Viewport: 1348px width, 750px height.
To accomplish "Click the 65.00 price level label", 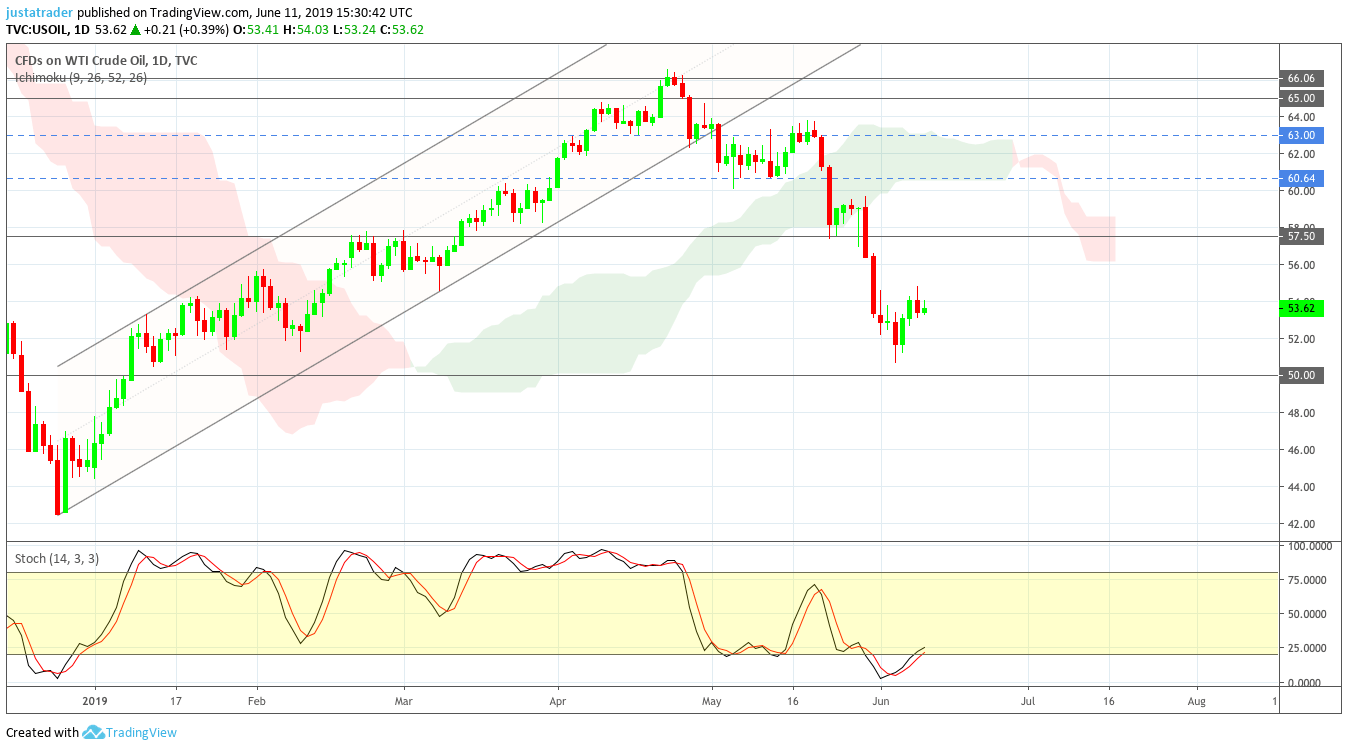I will click(x=1301, y=98).
